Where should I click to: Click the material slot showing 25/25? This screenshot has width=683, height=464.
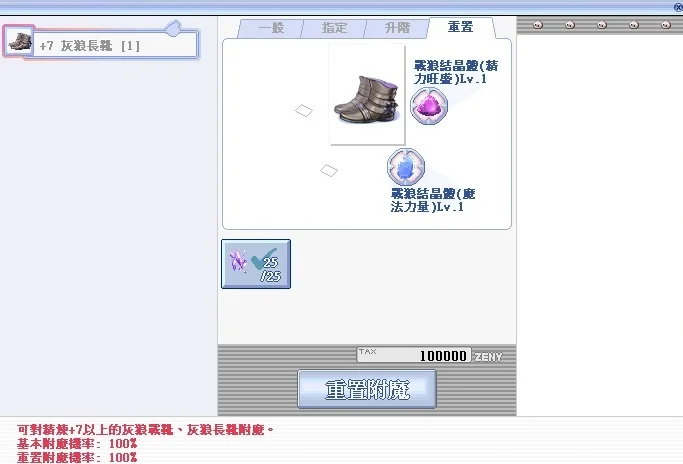point(256,264)
